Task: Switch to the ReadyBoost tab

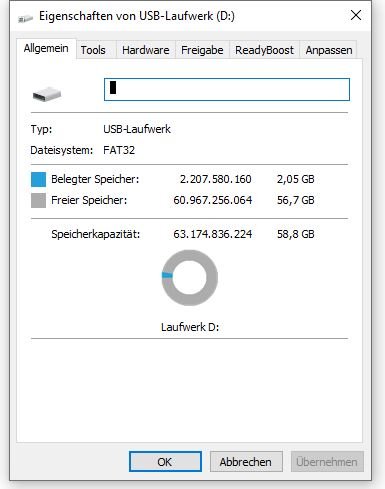Action: (264, 50)
